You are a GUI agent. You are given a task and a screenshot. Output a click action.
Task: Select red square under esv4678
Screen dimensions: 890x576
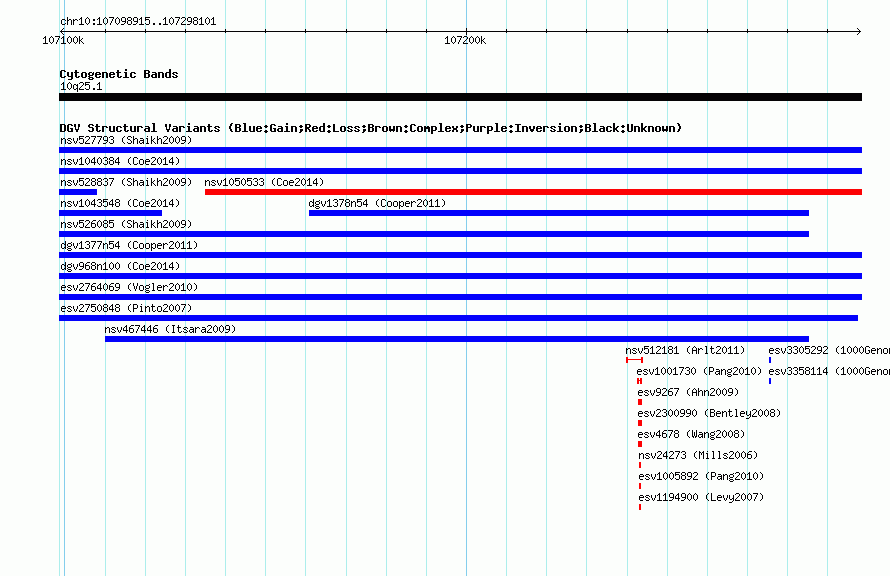coord(640,444)
